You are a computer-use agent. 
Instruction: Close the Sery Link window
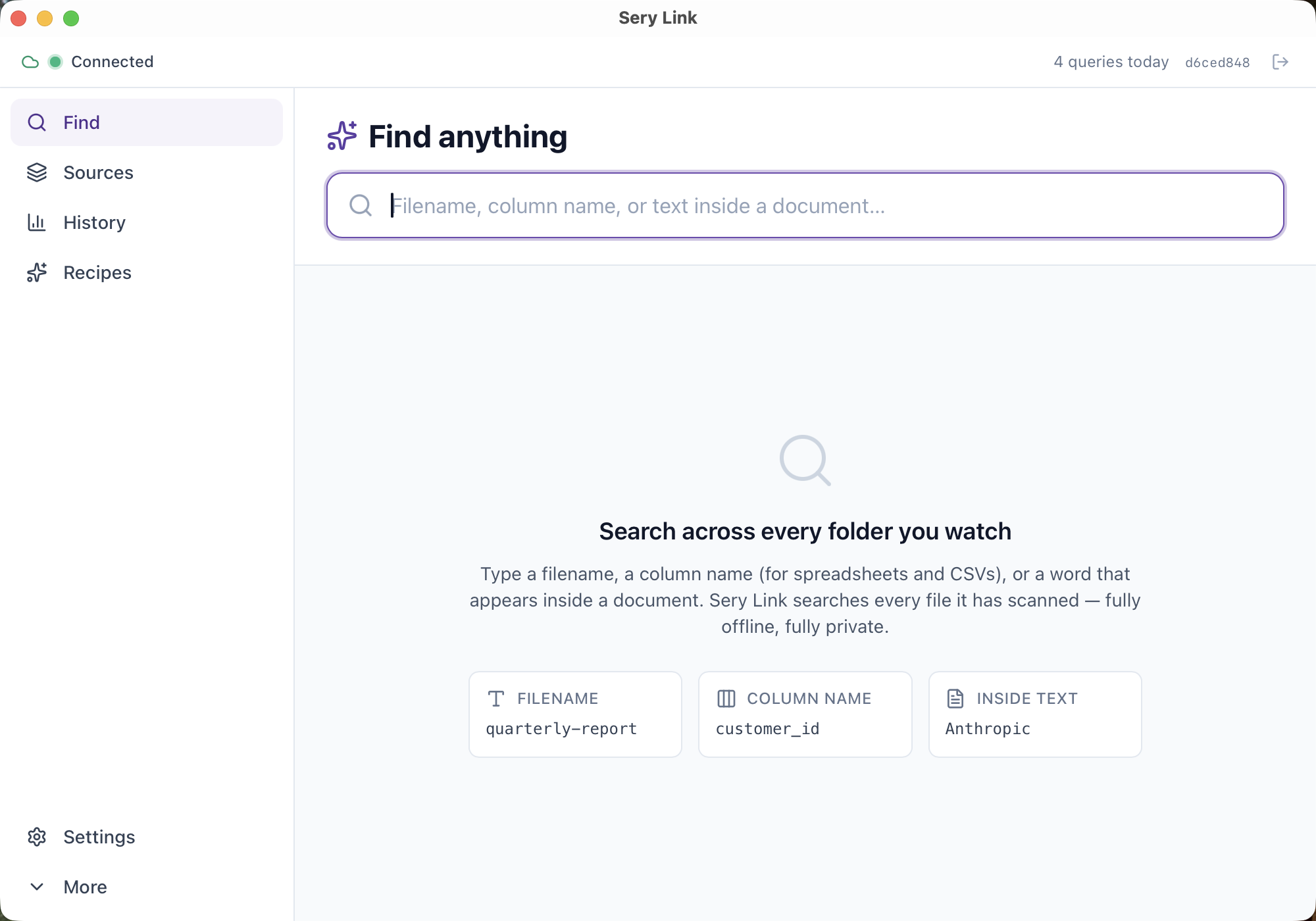click(x=18, y=18)
